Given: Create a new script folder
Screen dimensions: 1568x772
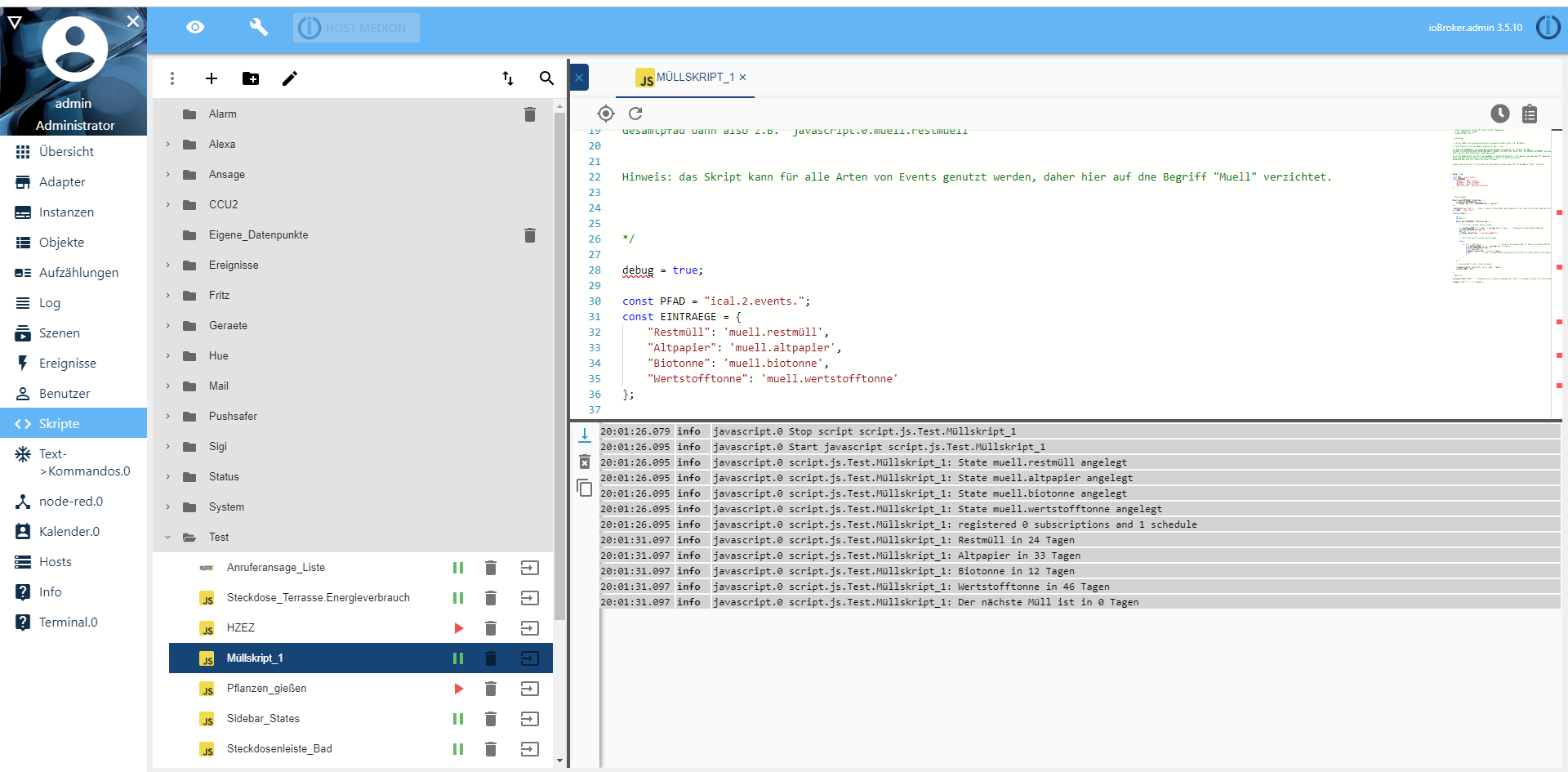Looking at the screenshot, I should coord(251,78).
